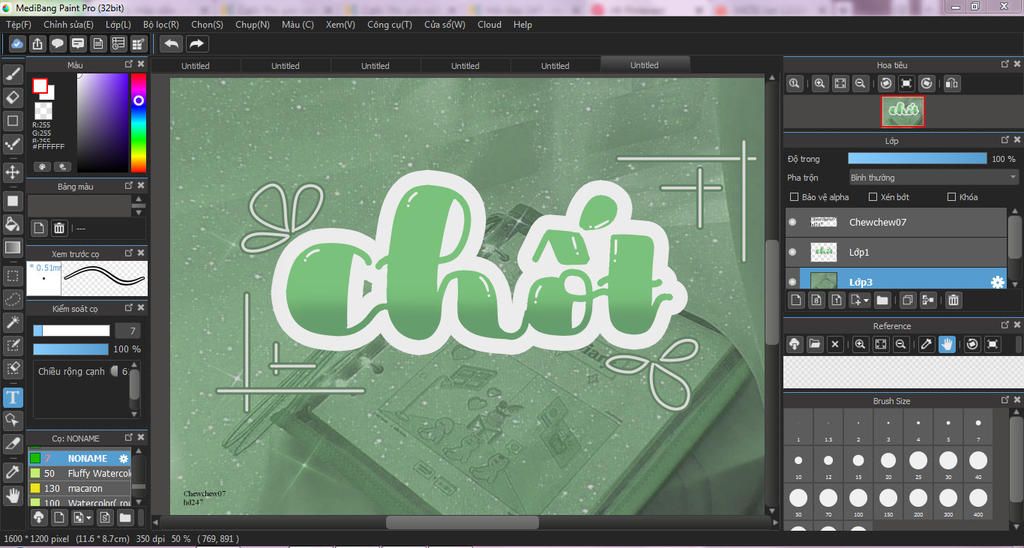Click the duplicate layer icon
Viewport: 1024px width, 548px height.
[x=906, y=300]
